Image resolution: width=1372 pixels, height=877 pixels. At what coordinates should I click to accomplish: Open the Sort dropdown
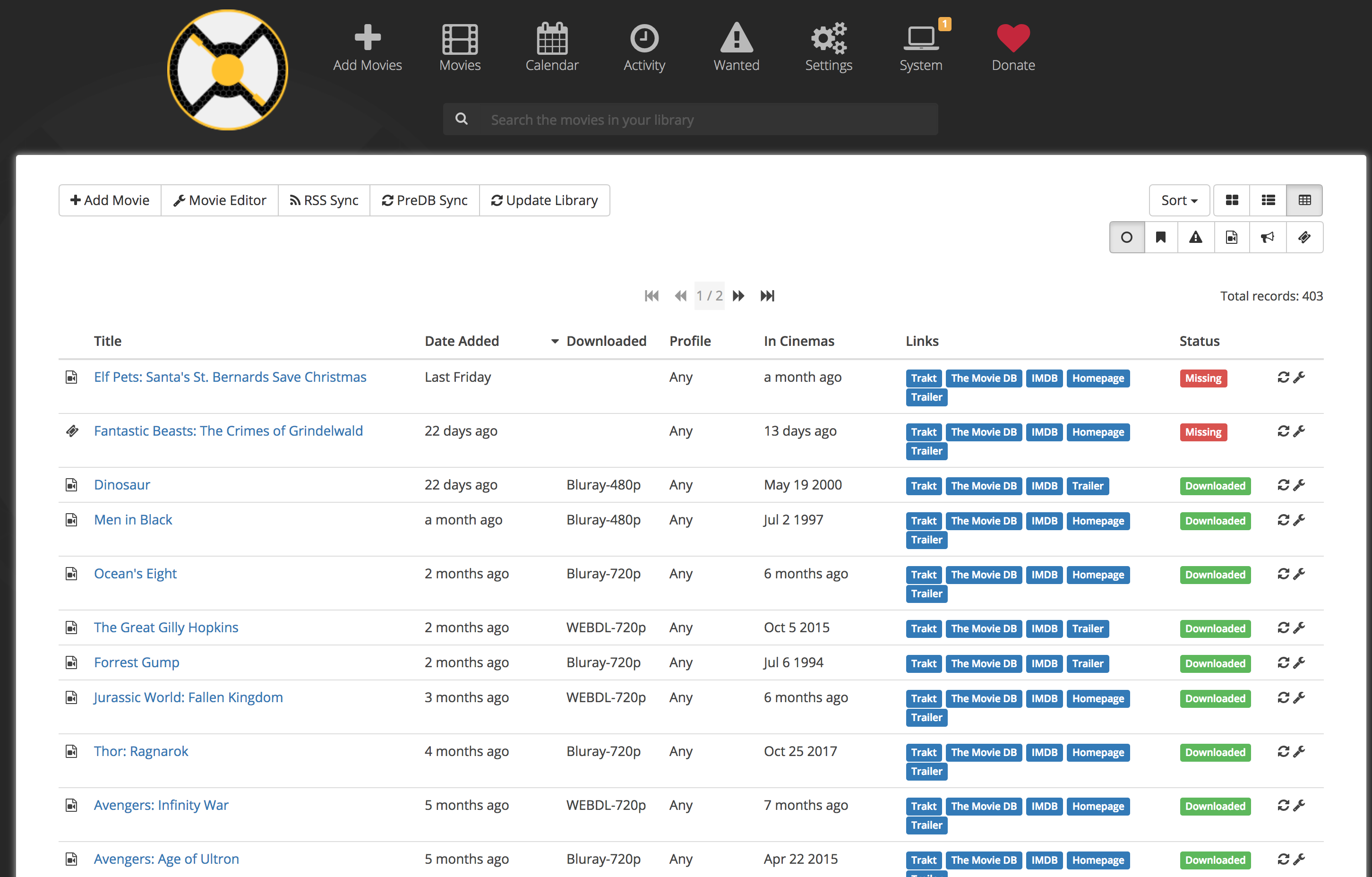point(1179,200)
